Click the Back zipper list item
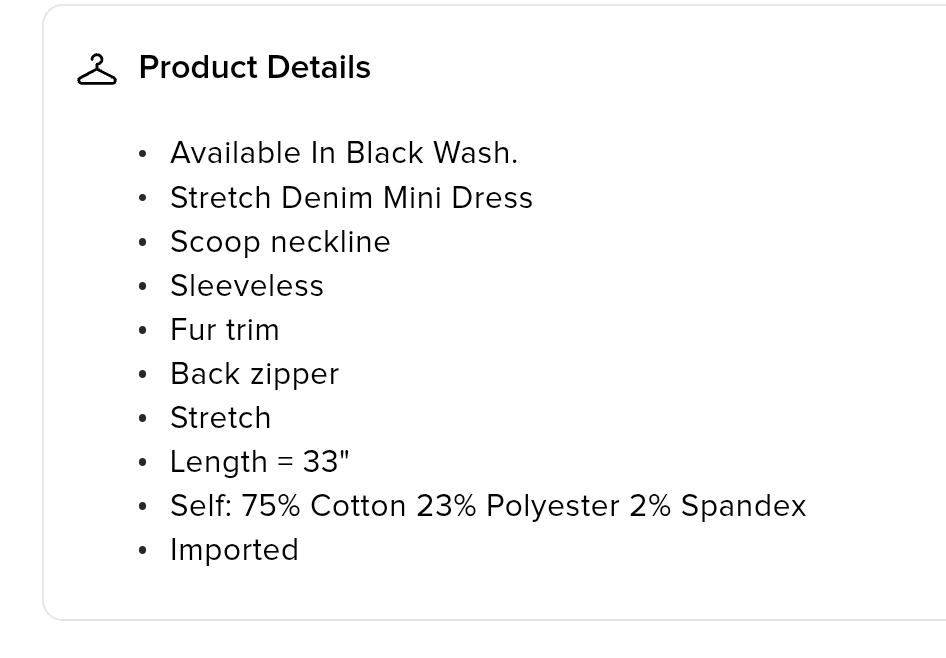 click(255, 374)
